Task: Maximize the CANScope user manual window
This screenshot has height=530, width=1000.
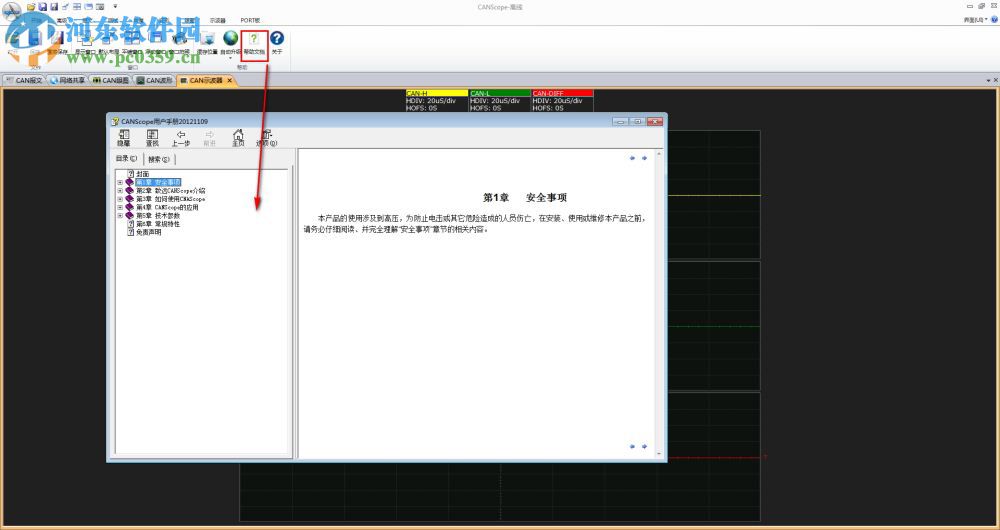Action: (x=636, y=121)
